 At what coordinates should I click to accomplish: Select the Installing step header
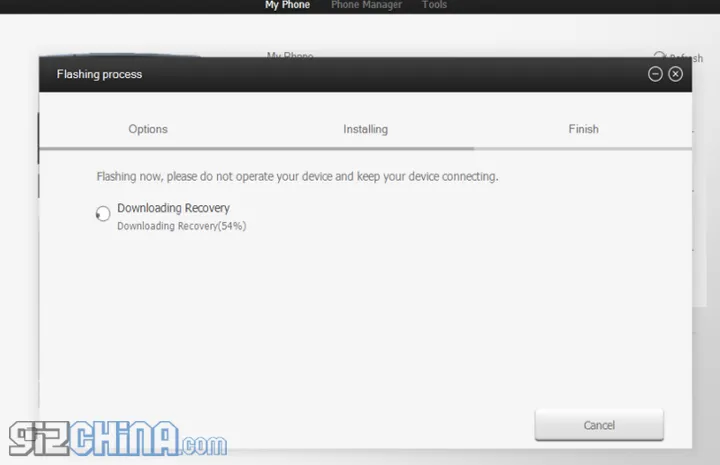click(365, 129)
